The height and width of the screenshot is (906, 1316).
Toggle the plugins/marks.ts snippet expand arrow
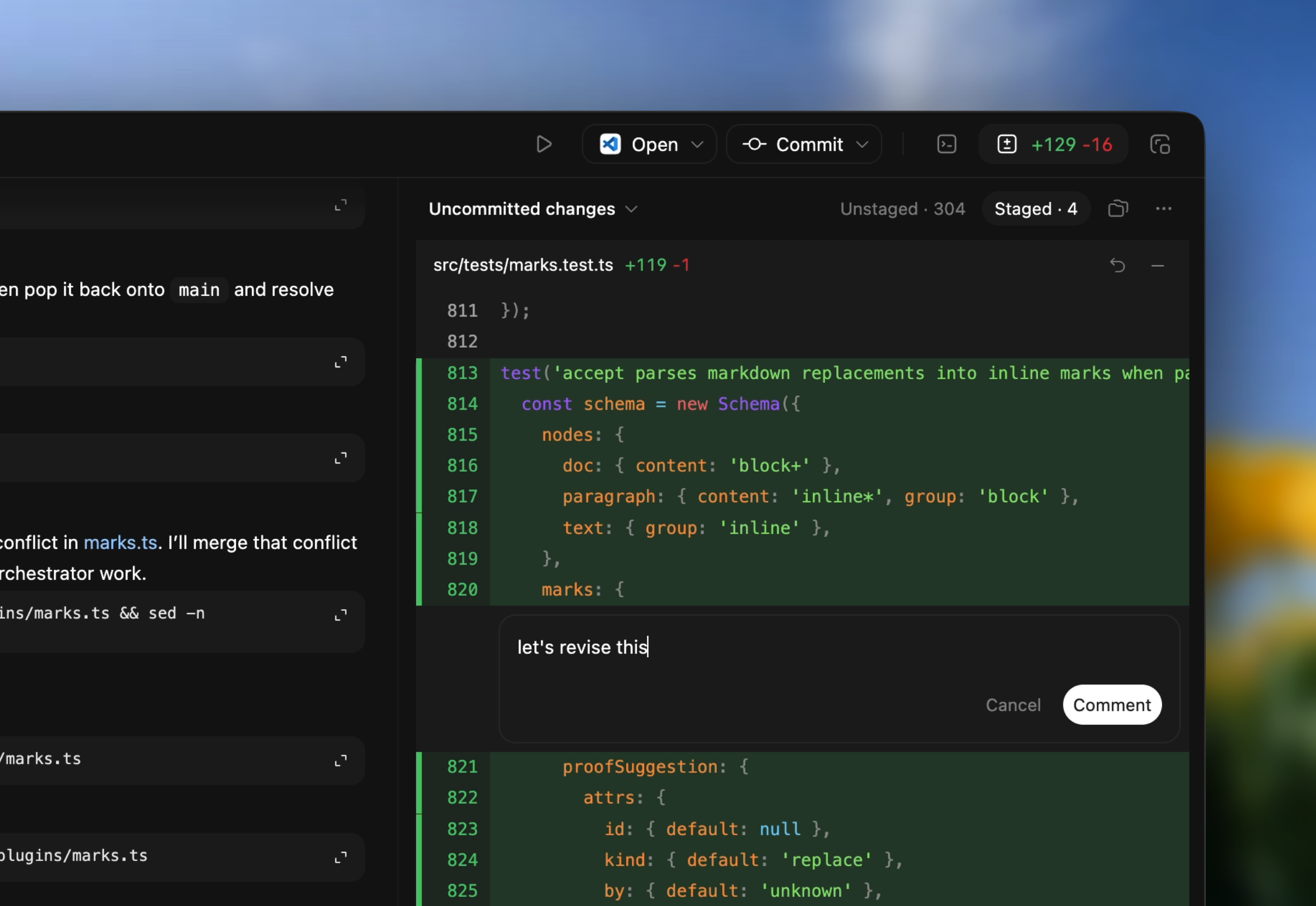(341, 858)
